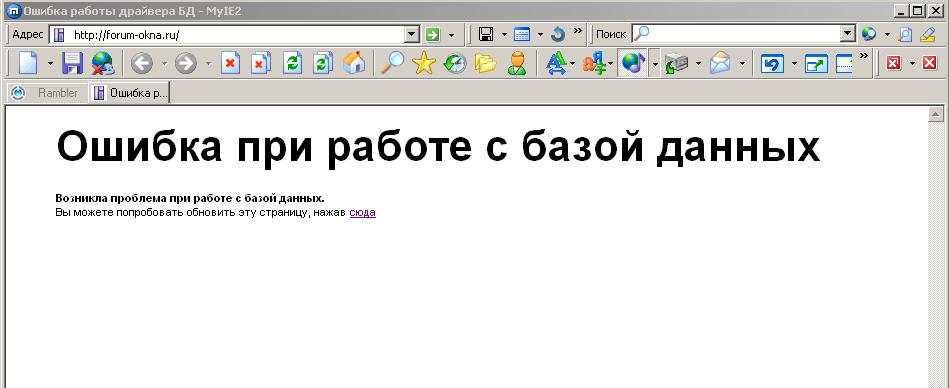Open History via the clock icon
This screenshot has width=949, height=388.
point(455,63)
